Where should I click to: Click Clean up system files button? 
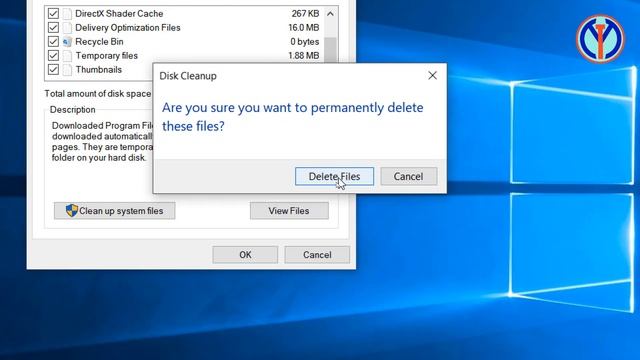pos(115,211)
